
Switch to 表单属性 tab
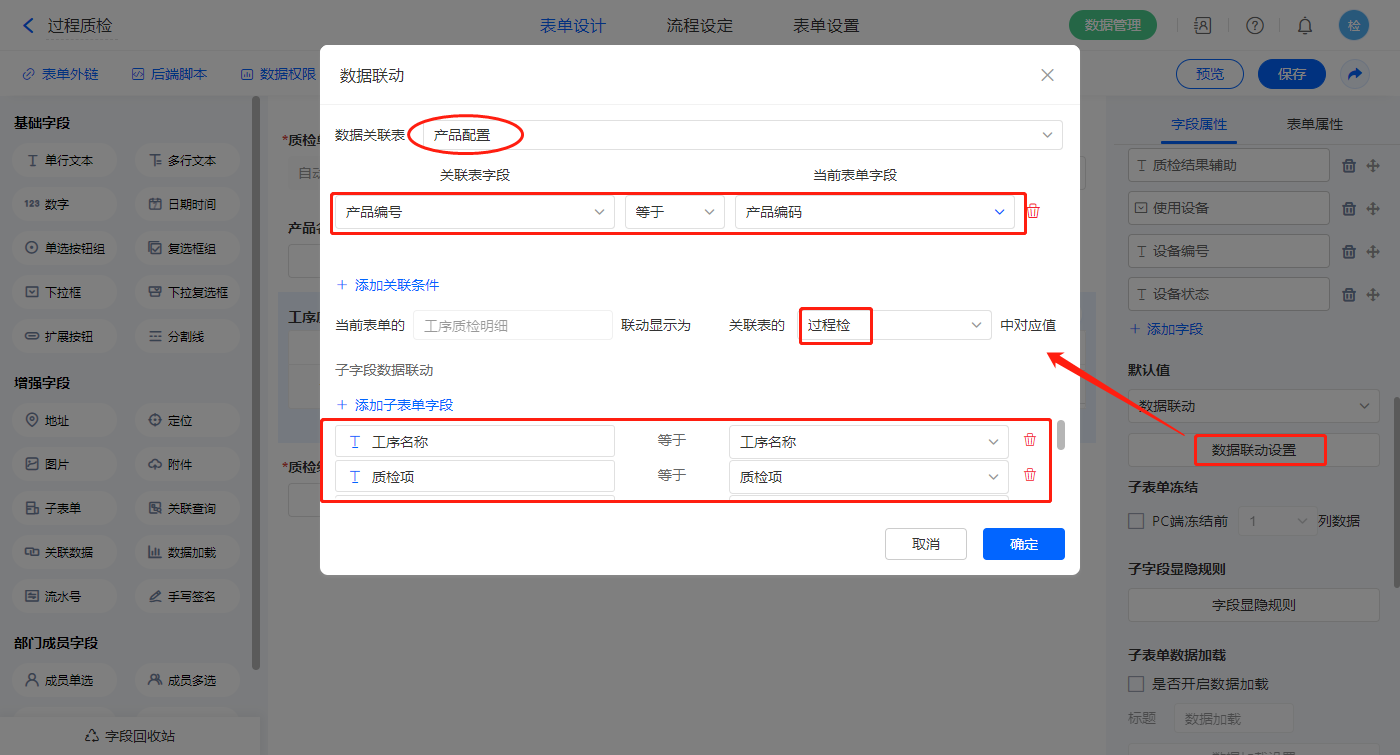(x=1314, y=124)
